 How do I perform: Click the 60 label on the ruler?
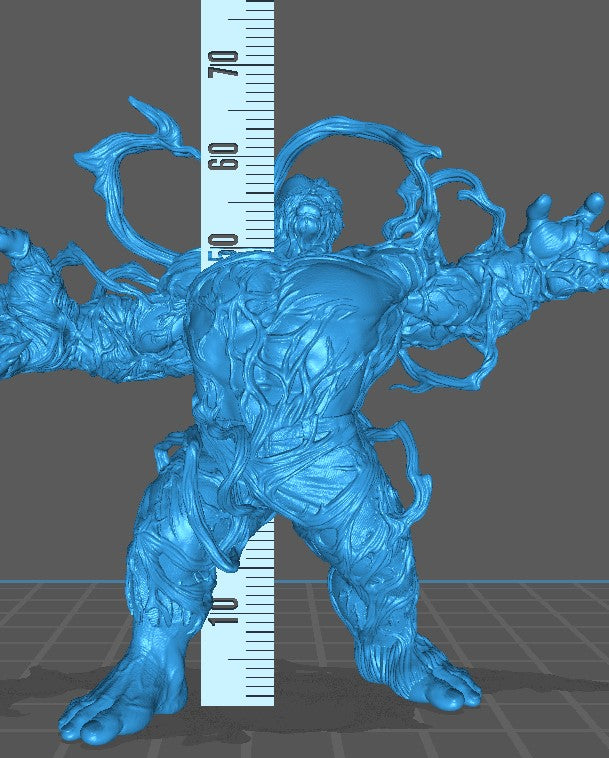point(230,155)
